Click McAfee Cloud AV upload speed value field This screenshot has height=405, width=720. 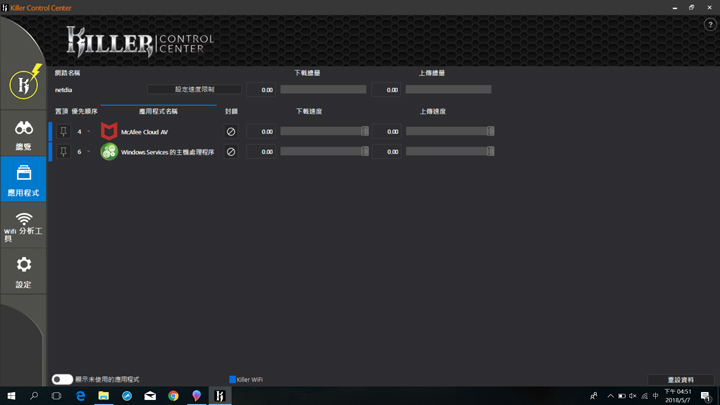pyautogui.click(x=386, y=131)
